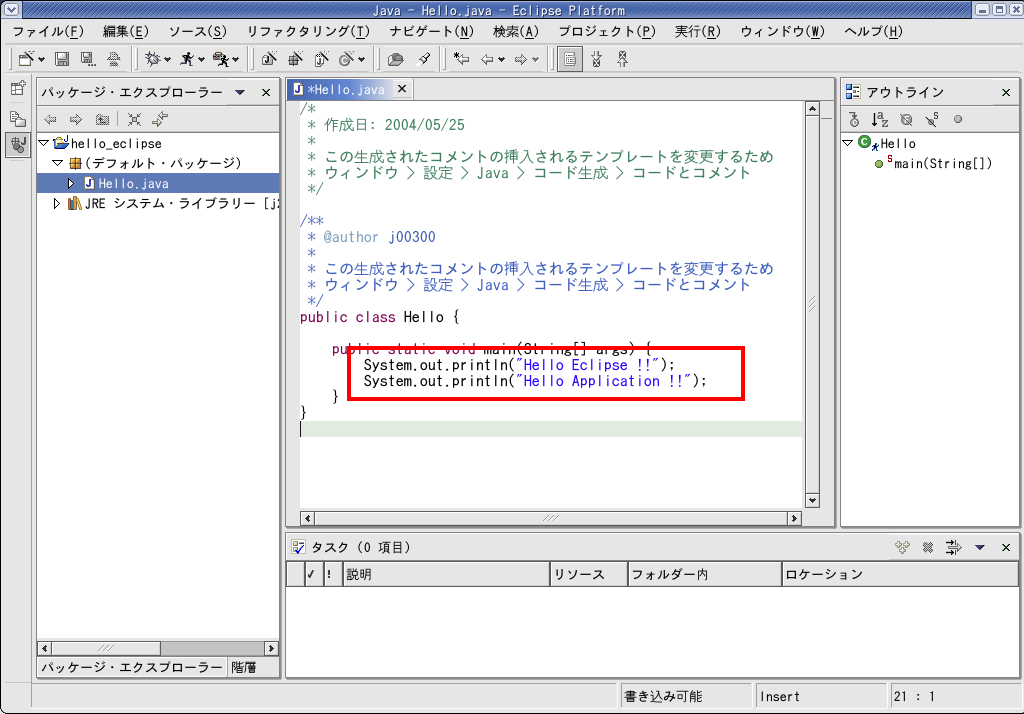
Task: Run the program with the running-man icon
Action: click(187, 59)
